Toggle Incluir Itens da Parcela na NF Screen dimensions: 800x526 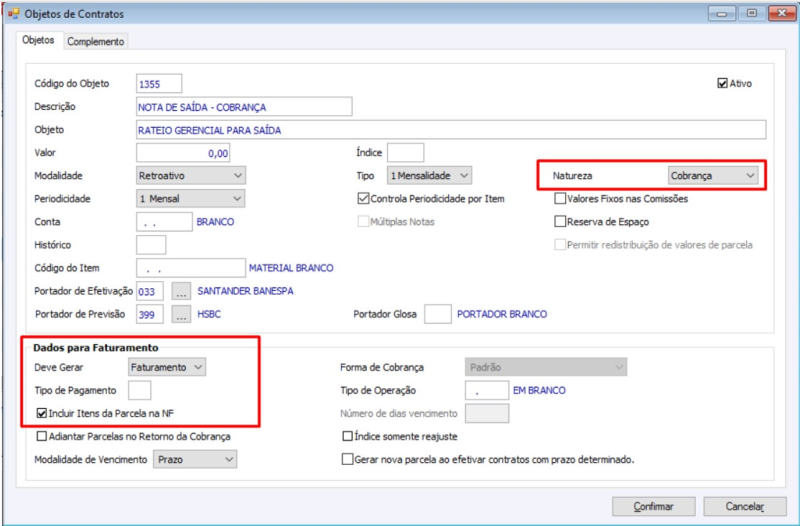(x=42, y=413)
